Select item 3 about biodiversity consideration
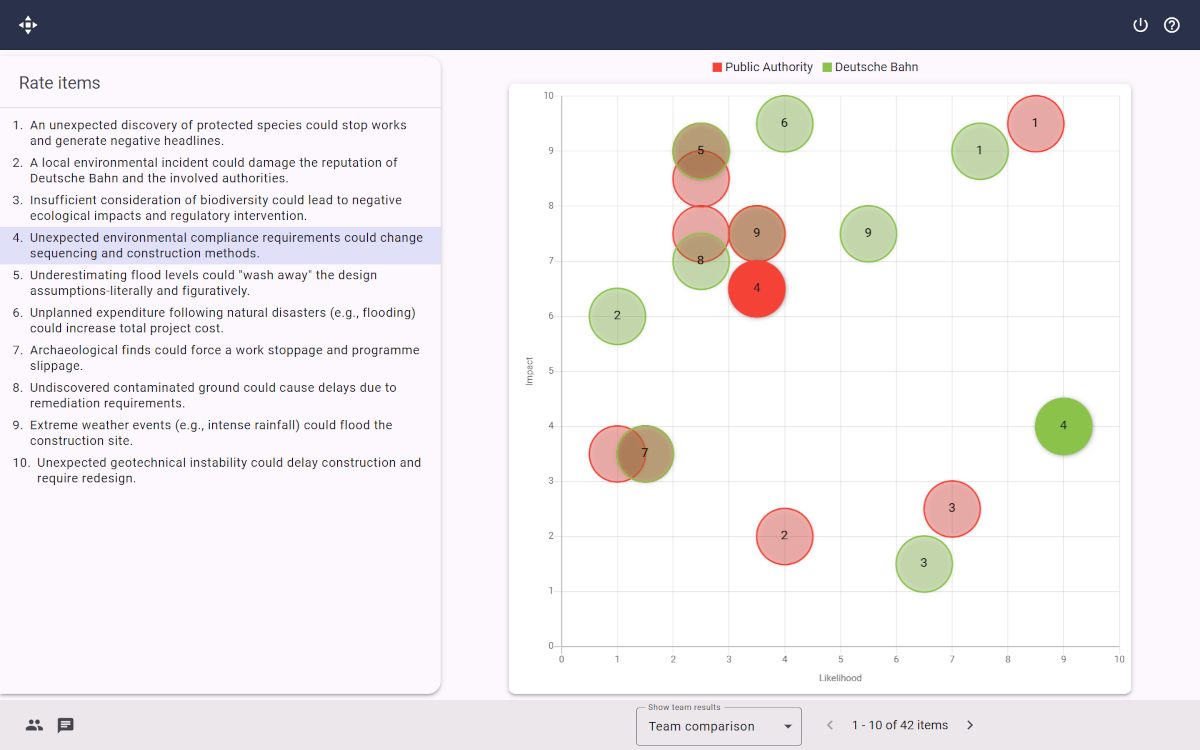The image size is (1200, 750). pyautogui.click(x=220, y=208)
